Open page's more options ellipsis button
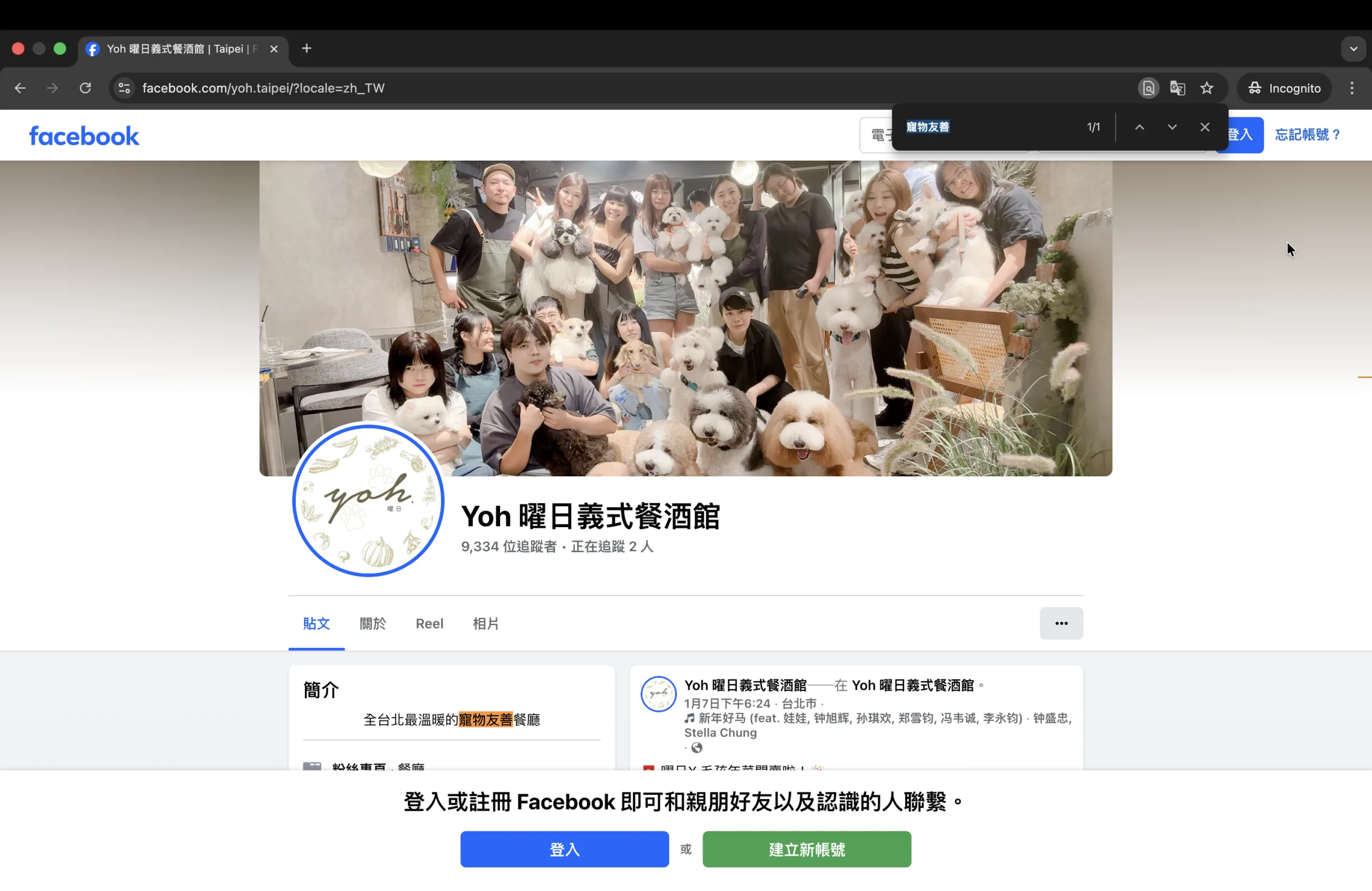The width and height of the screenshot is (1372, 891). 1061,623
